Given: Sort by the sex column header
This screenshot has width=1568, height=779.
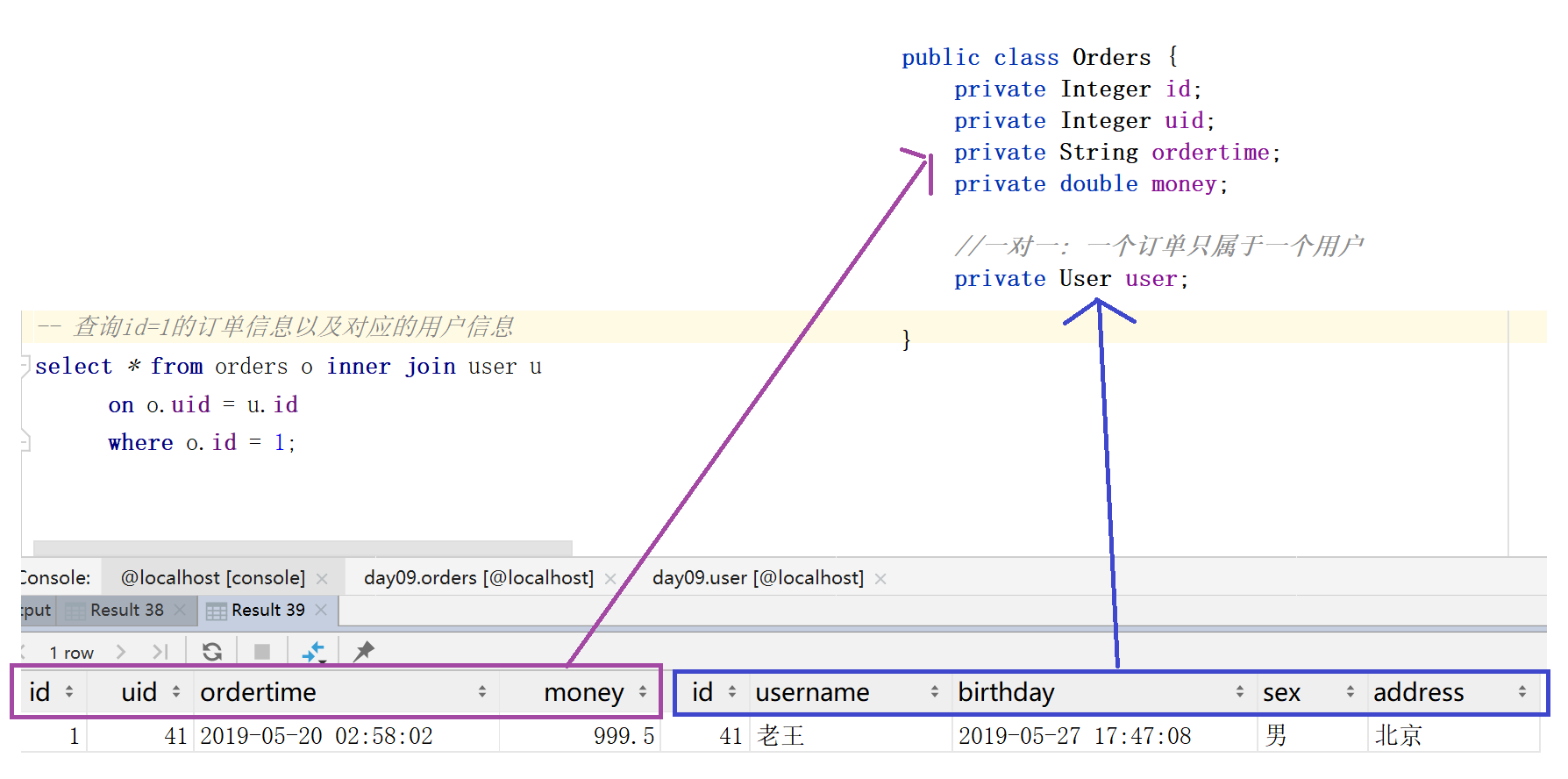Looking at the screenshot, I should pos(1311,692).
